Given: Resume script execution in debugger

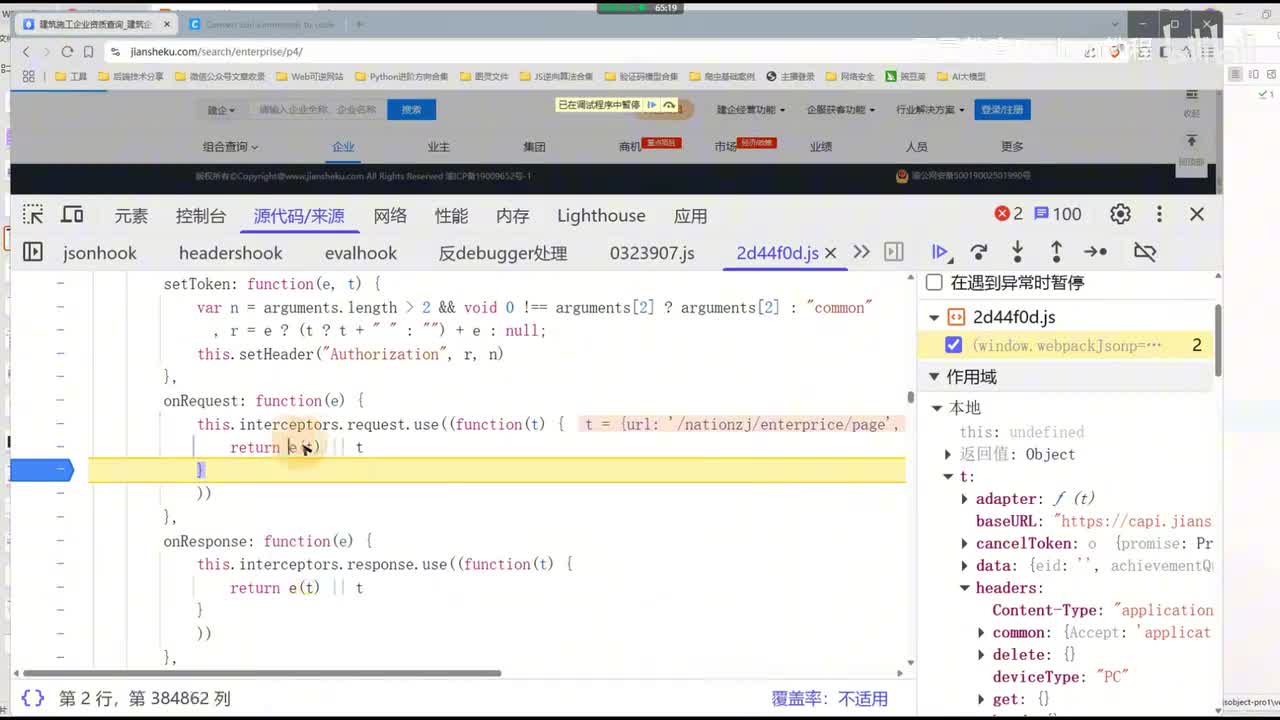Looking at the screenshot, I should 940,252.
